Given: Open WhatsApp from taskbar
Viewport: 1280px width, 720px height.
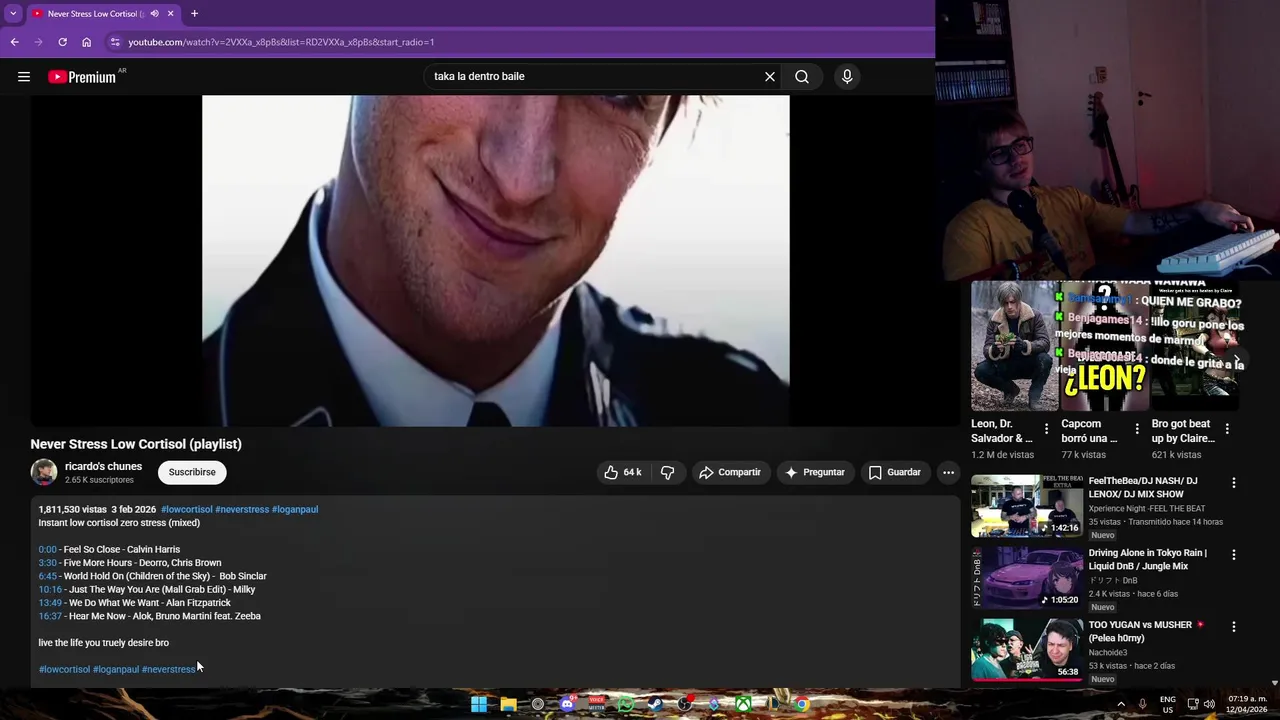Looking at the screenshot, I should (626, 704).
